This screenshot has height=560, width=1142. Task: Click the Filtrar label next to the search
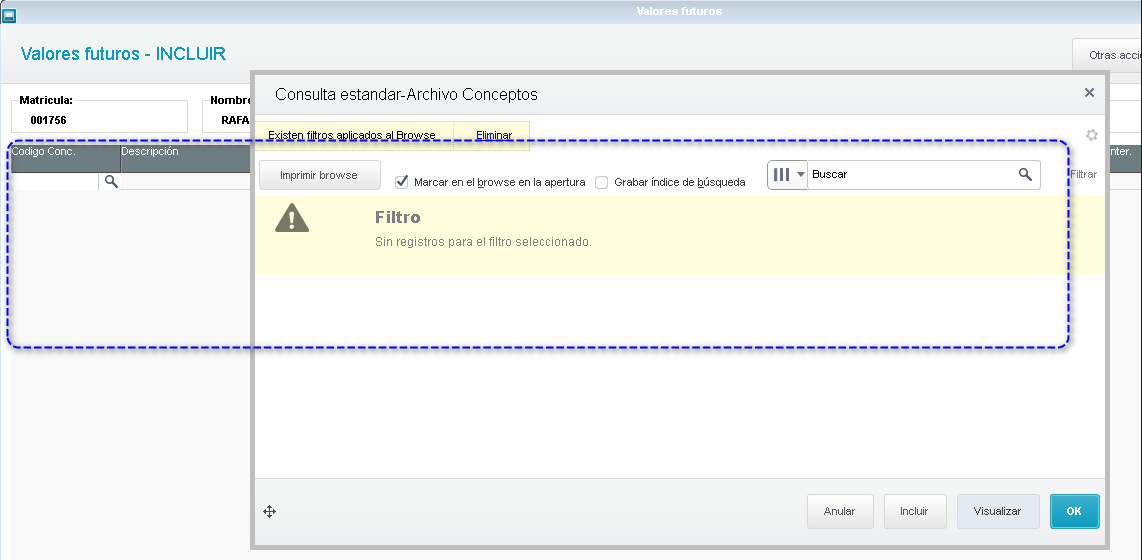1083,174
